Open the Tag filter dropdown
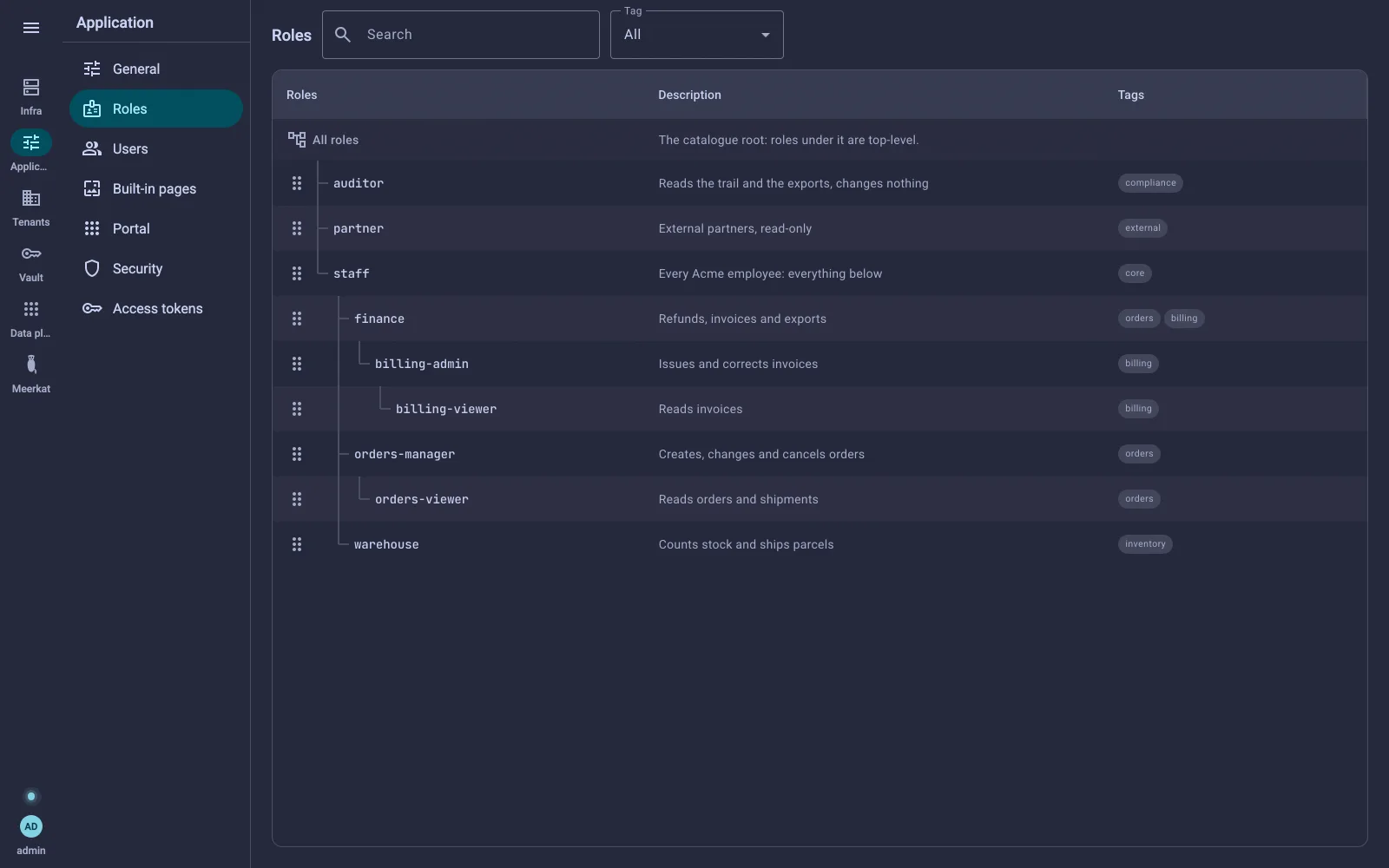This screenshot has width=1389, height=868. point(697,35)
